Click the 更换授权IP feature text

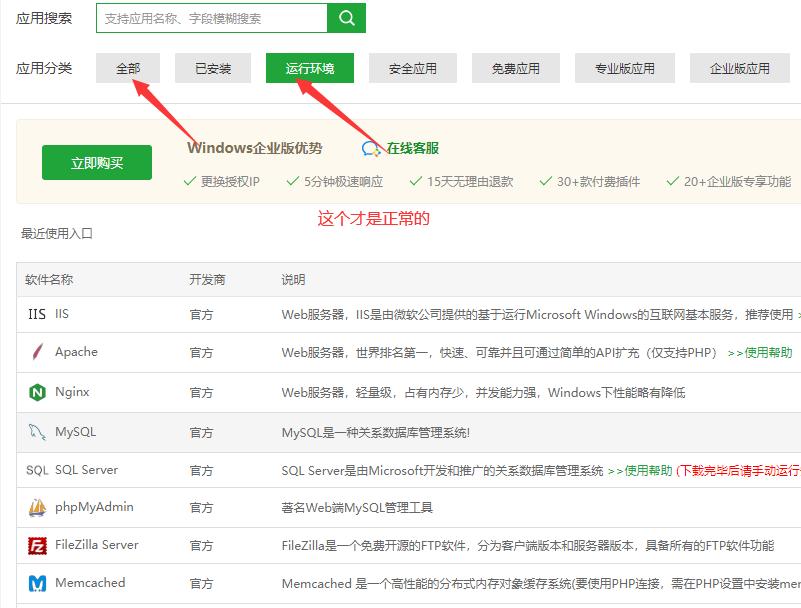pyautogui.click(x=230, y=181)
